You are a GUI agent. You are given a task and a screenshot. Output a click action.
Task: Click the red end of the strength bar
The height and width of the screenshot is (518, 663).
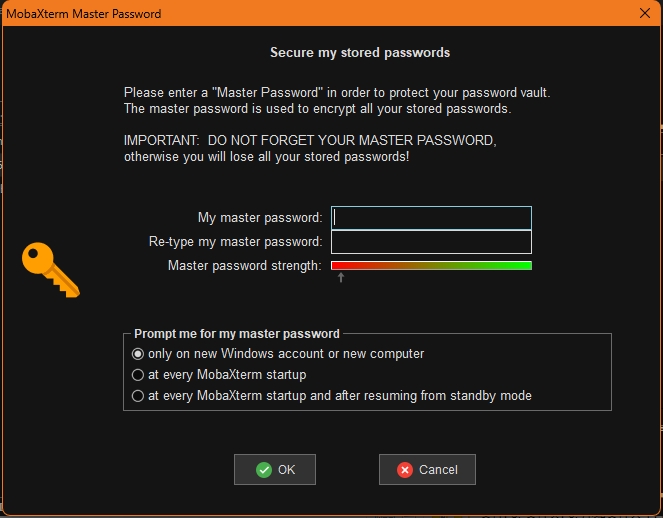(338, 266)
